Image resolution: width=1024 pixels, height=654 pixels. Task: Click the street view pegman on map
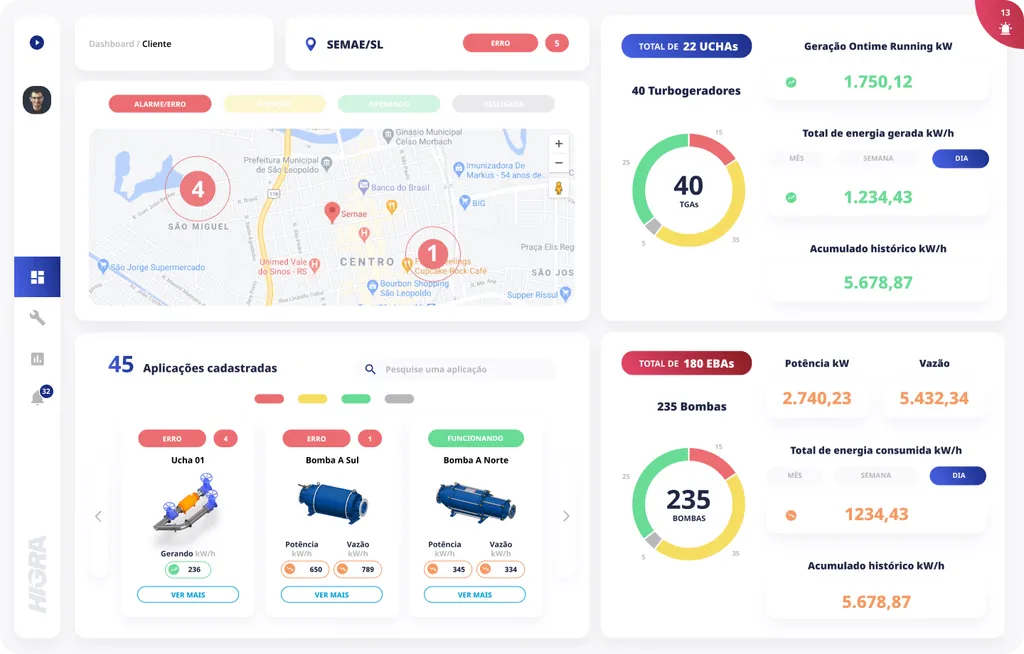point(558,188)
